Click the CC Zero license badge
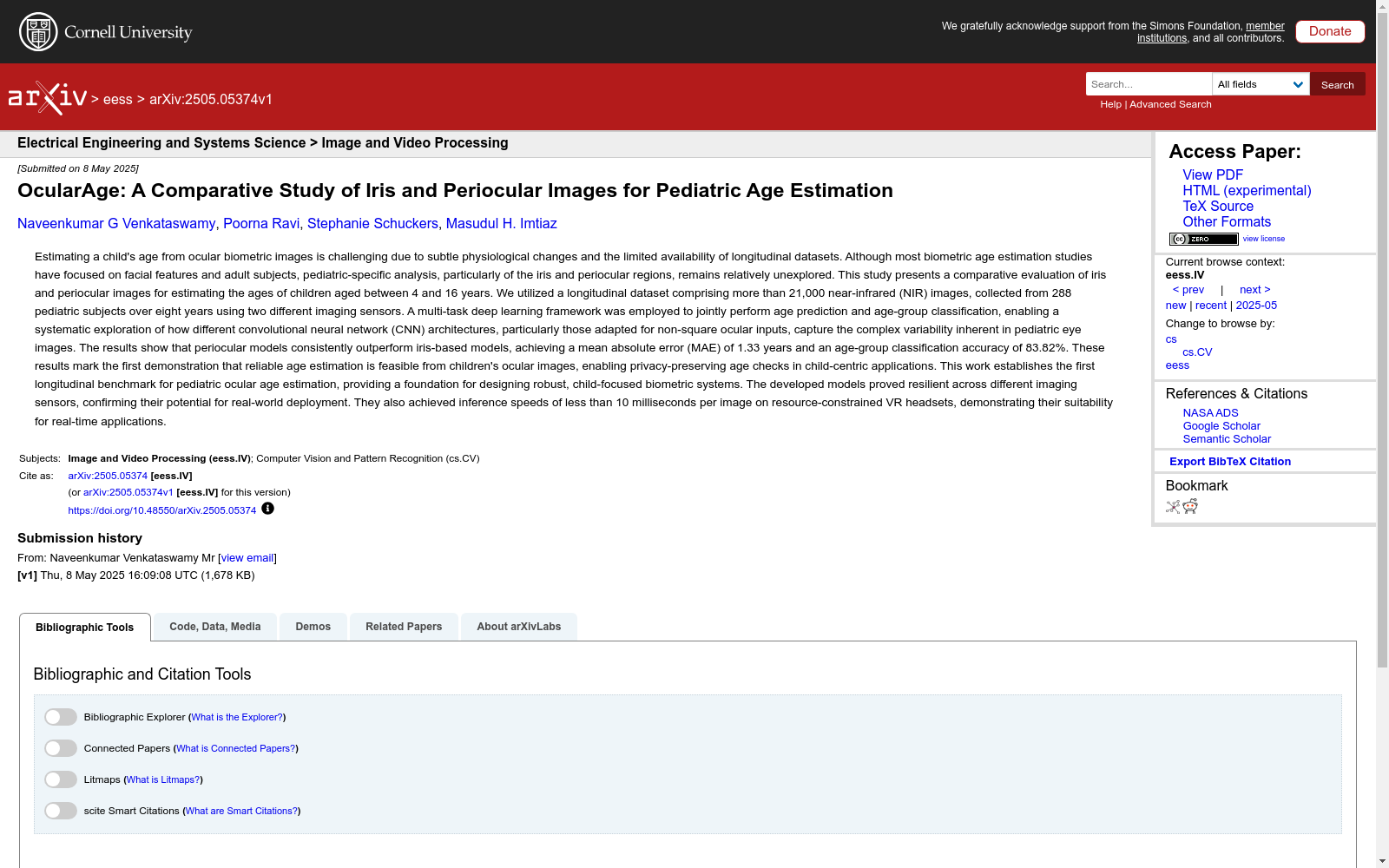Viewport: 1389px width, 868px height. (x=1203, y=239)
